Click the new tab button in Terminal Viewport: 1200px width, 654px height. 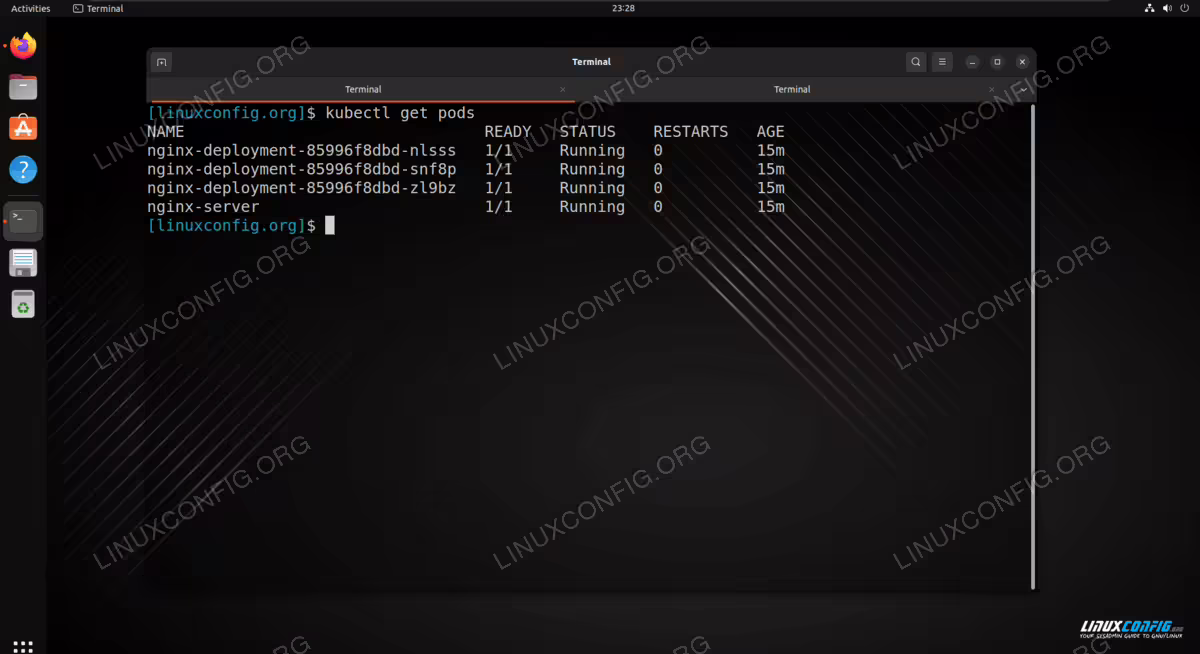click(162, 62)
